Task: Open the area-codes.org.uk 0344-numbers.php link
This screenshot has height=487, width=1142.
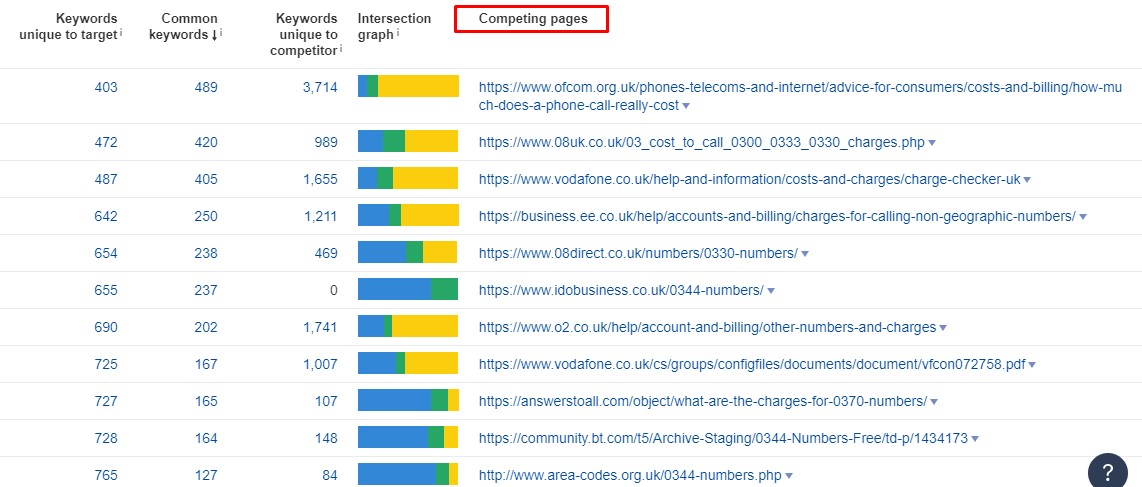Action: (630, 475)
